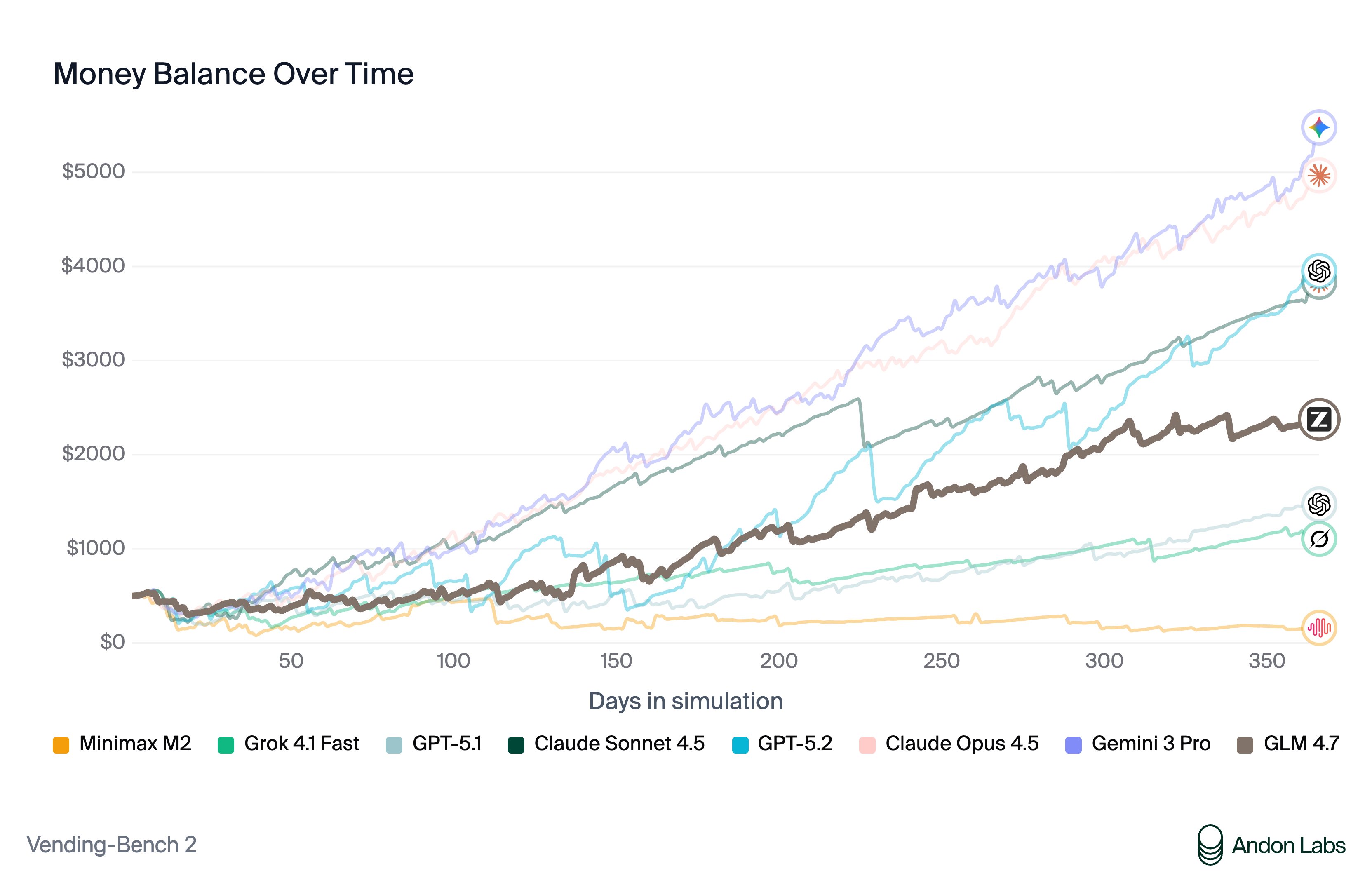Click the Minimax waveform endpoint icon

(x=1318, y=627)
